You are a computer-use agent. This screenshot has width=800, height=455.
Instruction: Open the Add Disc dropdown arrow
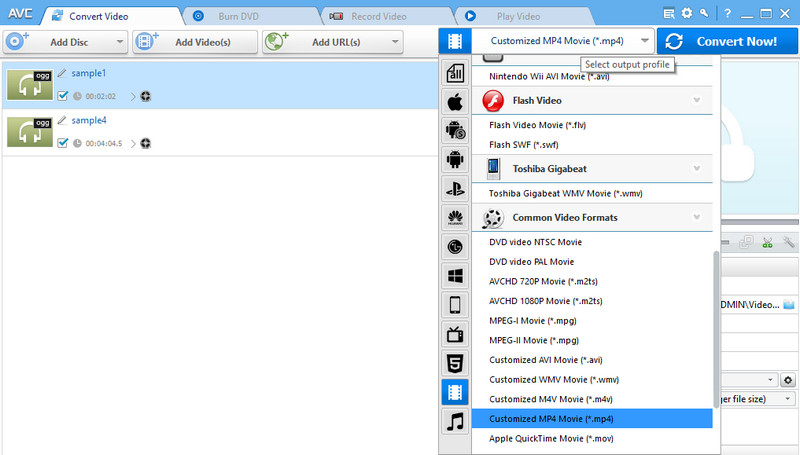click(x=119, y=42)
